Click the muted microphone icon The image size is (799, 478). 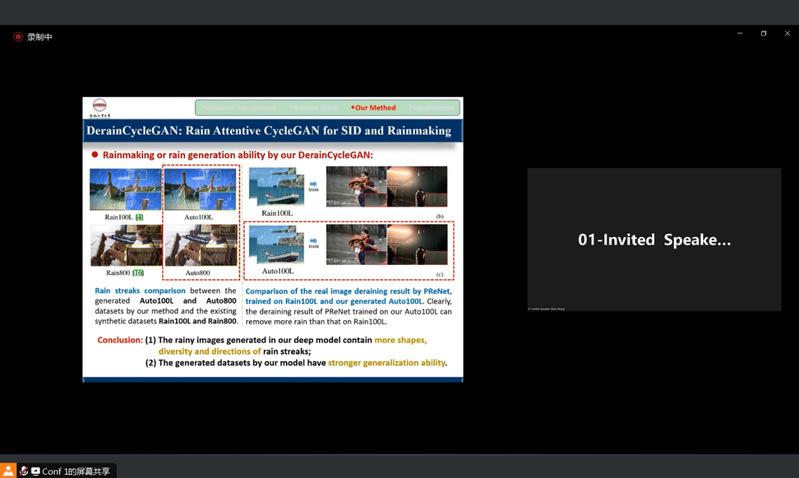pyautogui.click(x=23, y=471)
